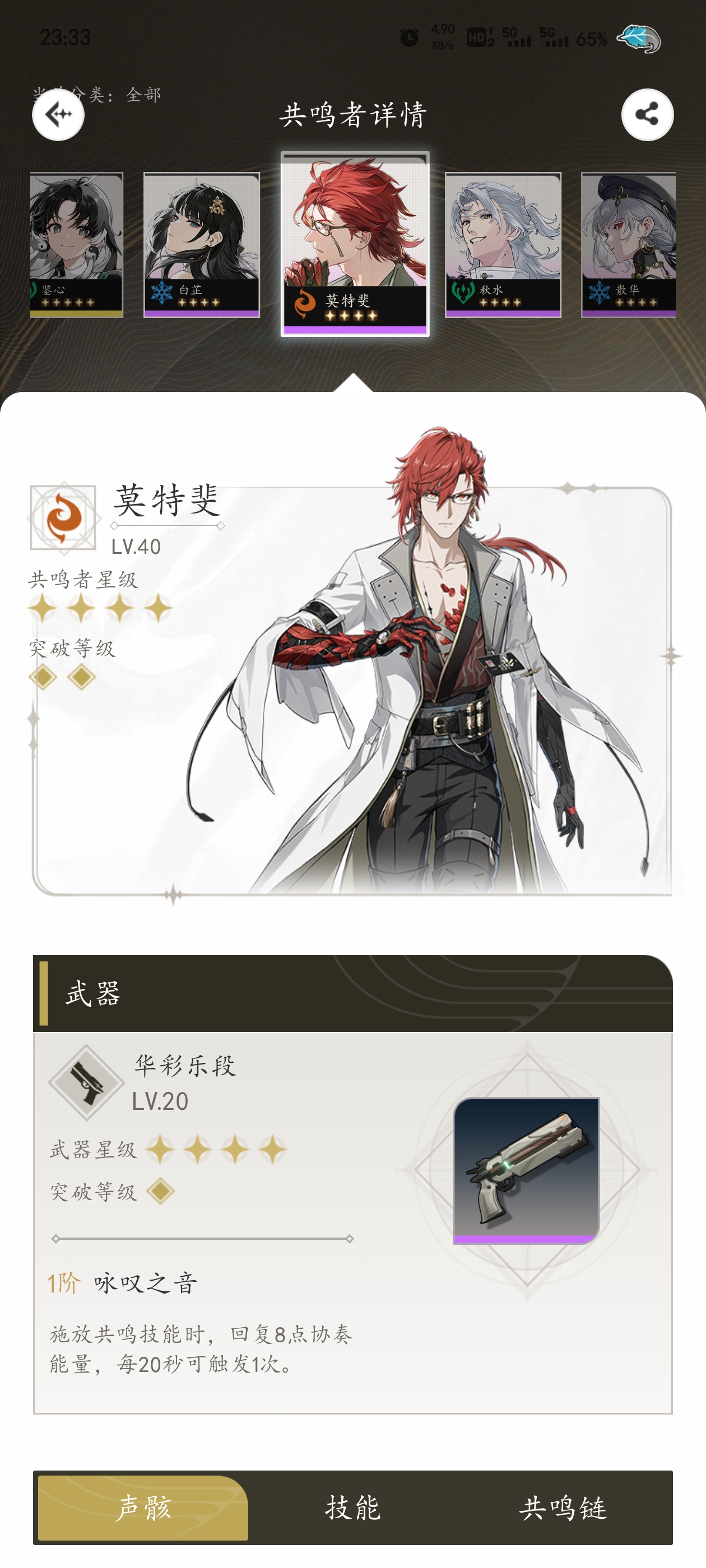Switch to the 技能 tab
The height and width of the screenshot is (1568, 706).
(352, 1508)
